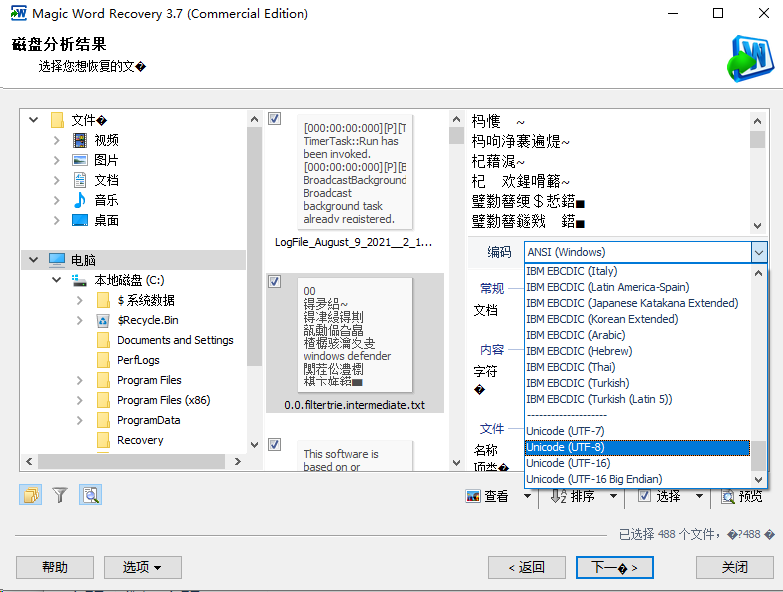783x592 pixels.
Task: Click the 本地磁盘 (C:) drive icon
Action: 79,280
